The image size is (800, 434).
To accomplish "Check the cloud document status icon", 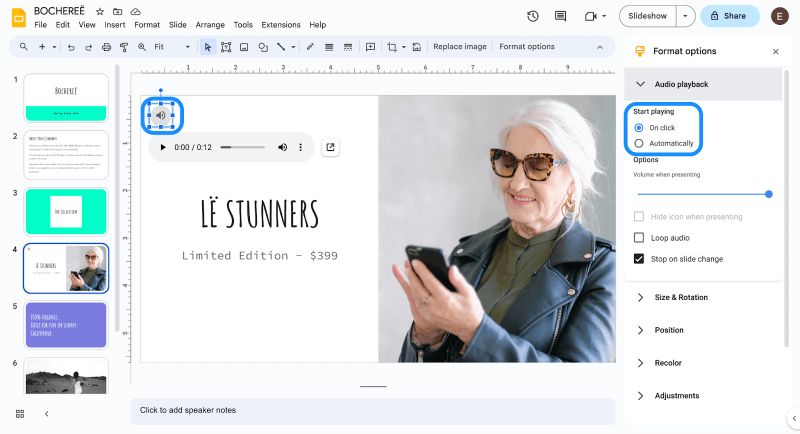I will click(x=135, y=11).
